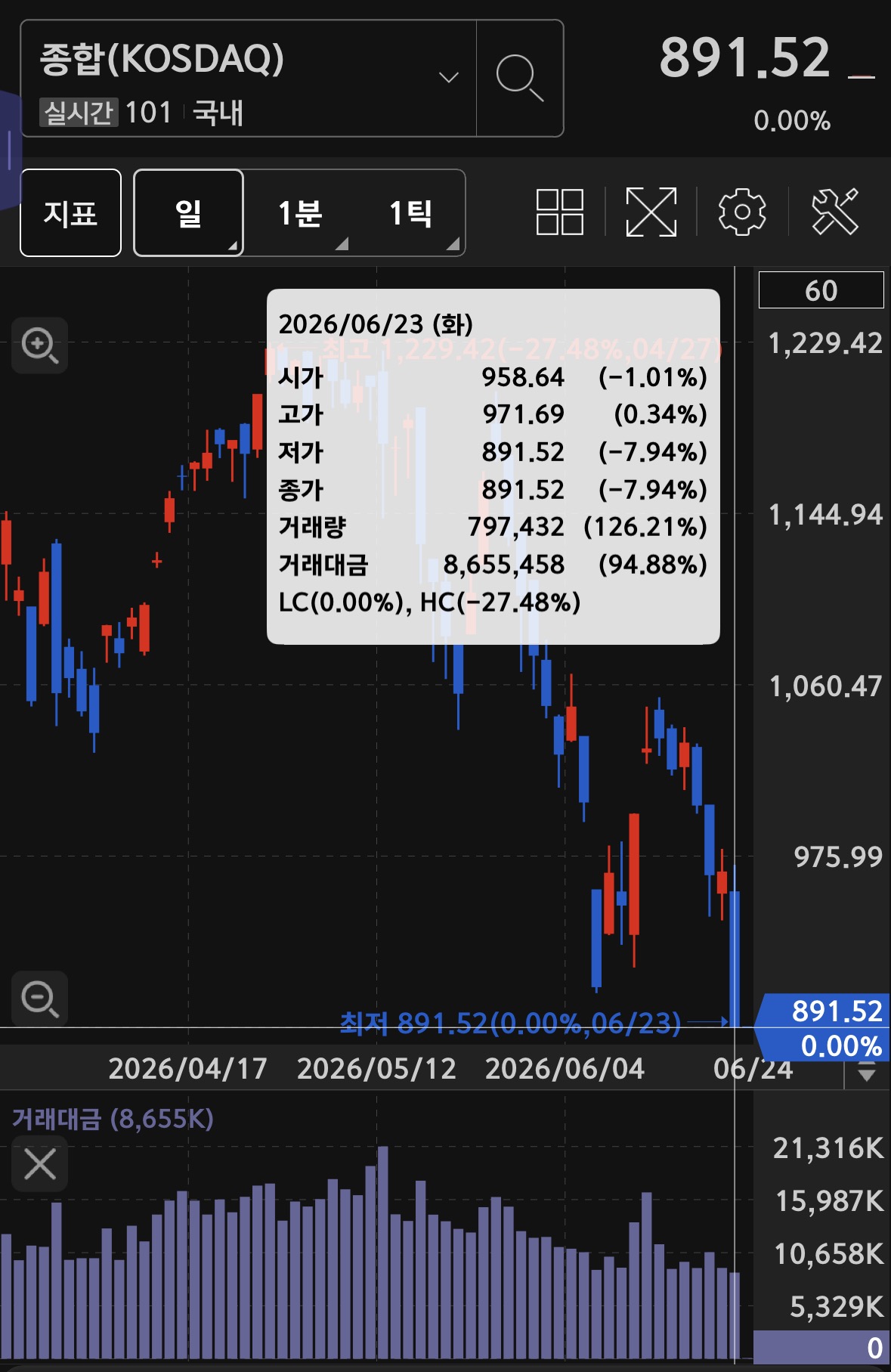
Task: Click the 2026/06/04 date axis label
Action: 565,1069
